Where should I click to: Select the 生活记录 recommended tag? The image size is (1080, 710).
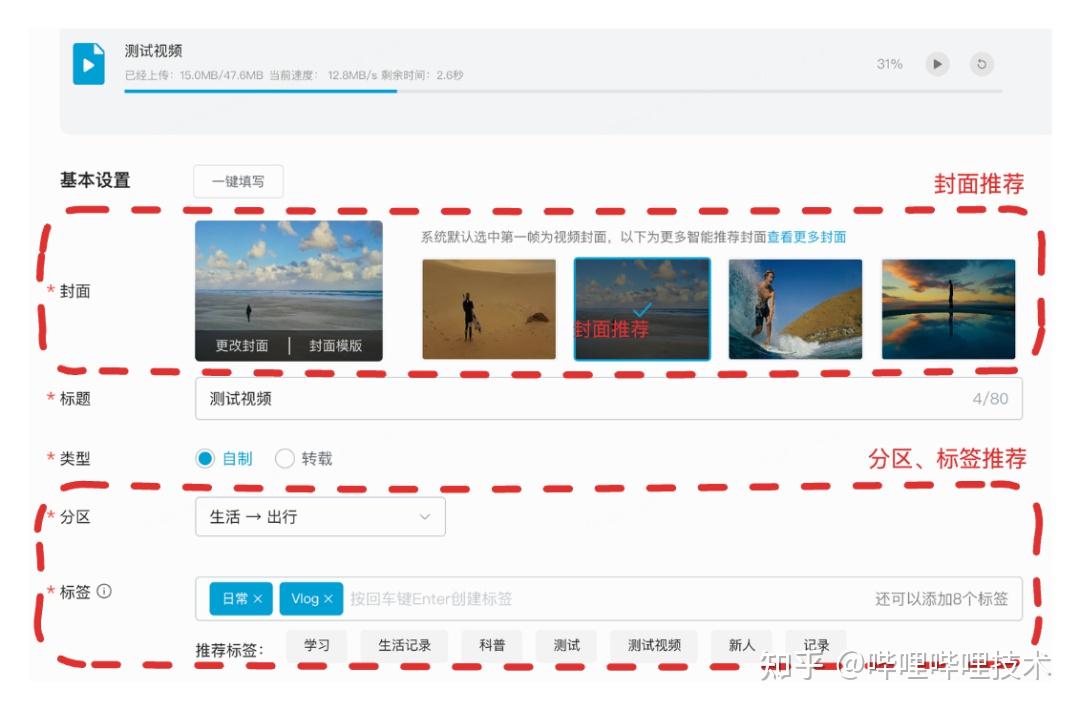point(404,645)
